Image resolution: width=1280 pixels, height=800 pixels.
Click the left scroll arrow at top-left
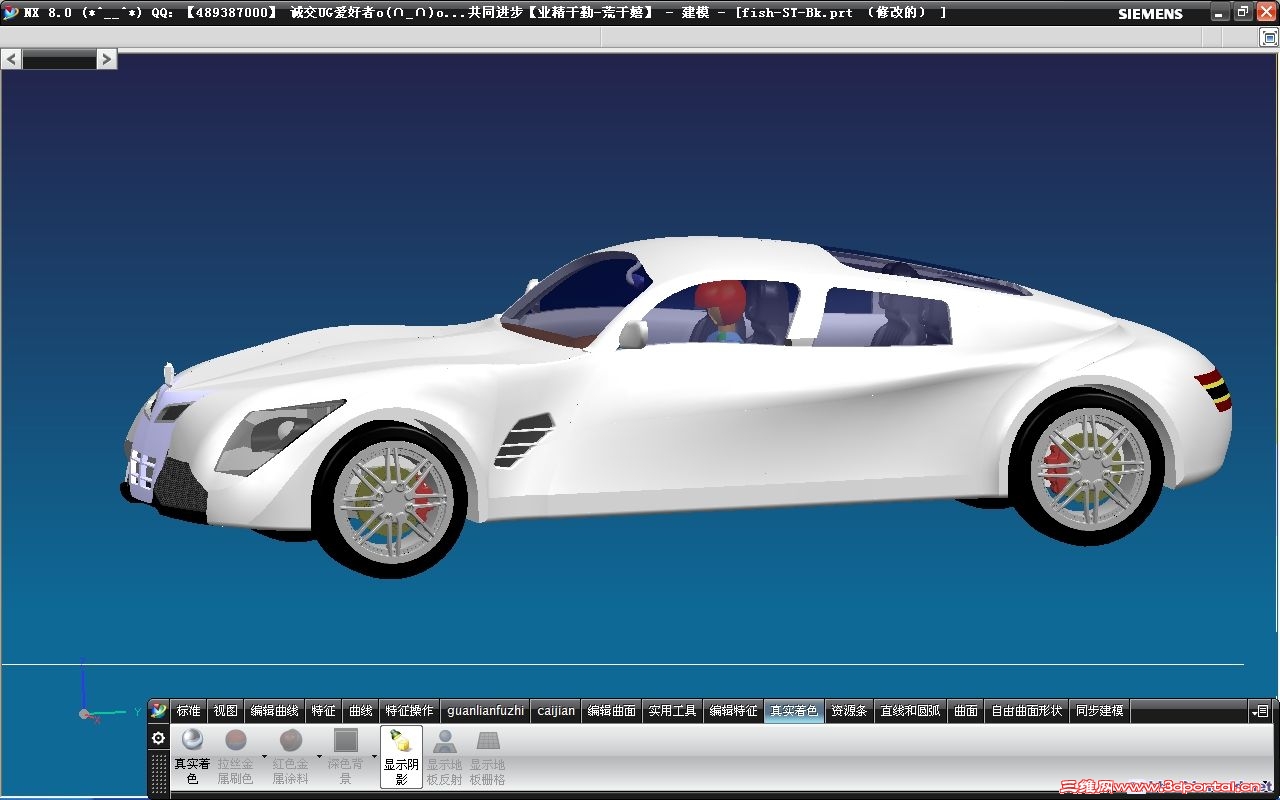click(12, 59)
